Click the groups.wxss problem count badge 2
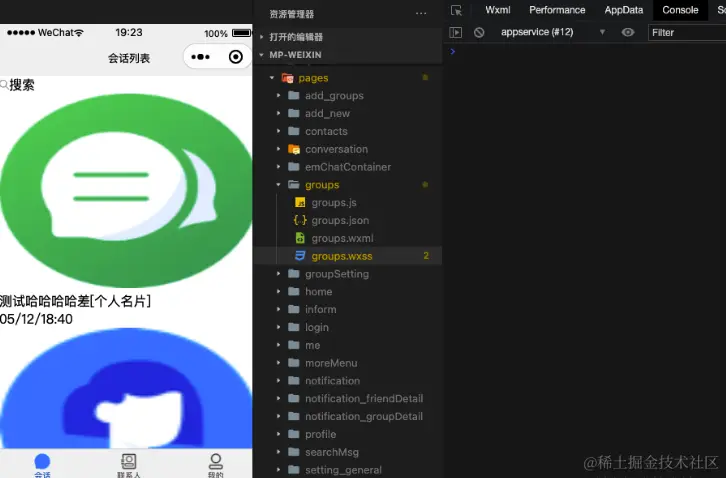Image resolution: width=726 pixels, height=478 pixels. [426, 256]
